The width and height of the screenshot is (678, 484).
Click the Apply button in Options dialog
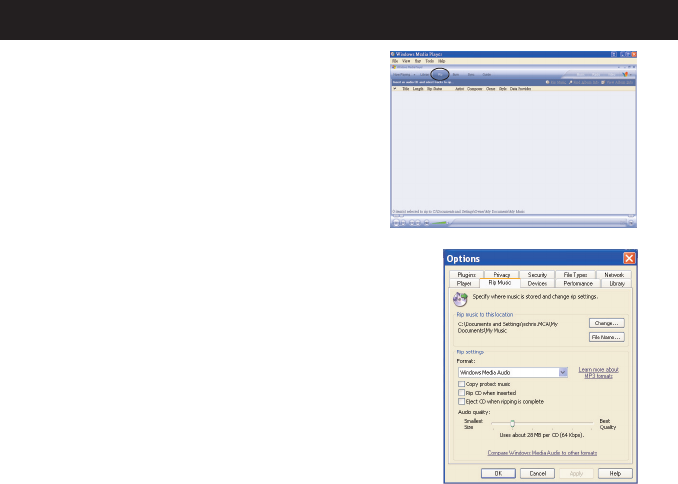[x=576, y=473]
